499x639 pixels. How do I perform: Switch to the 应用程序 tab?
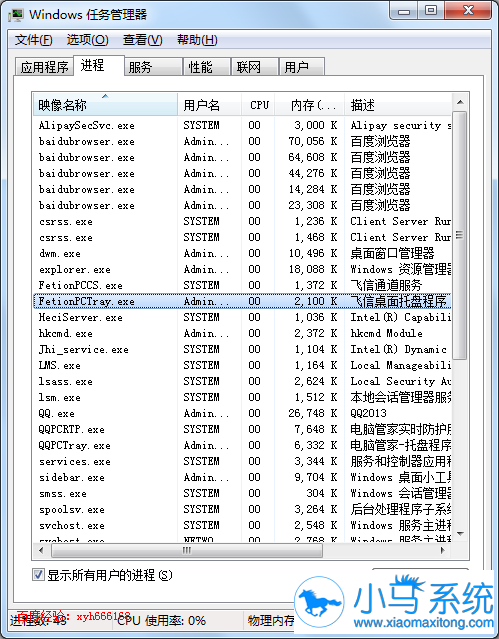(44, 67)
